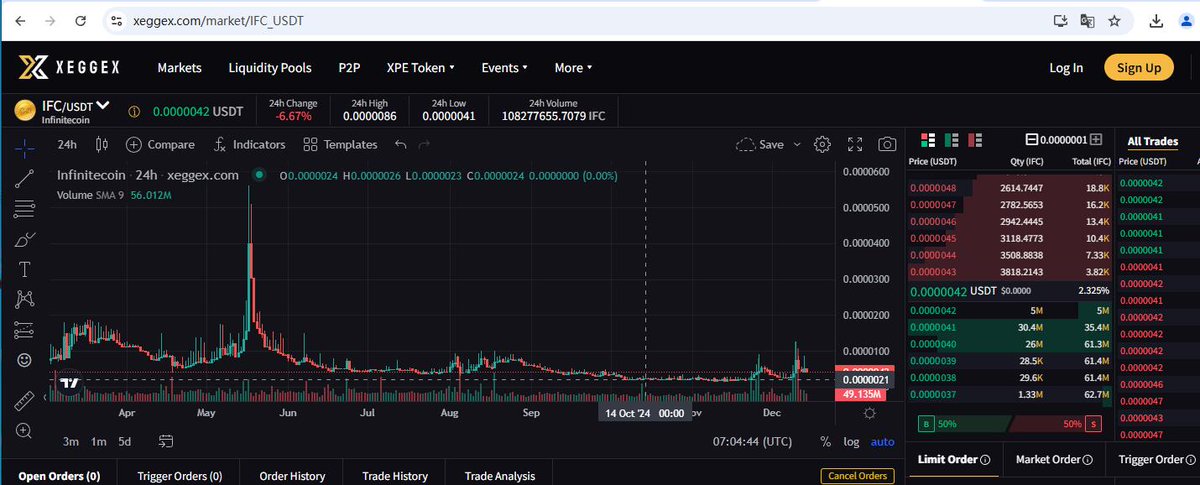Click the browser translate page icon
1200x485 pixels.
1086,21
